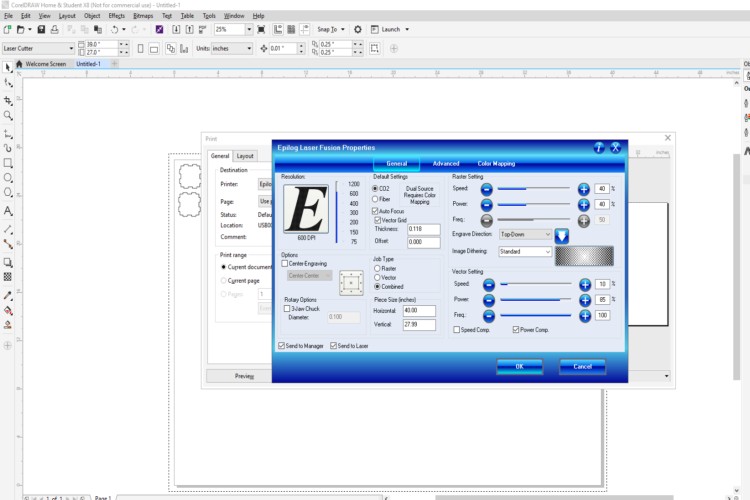Increase Raster Speed with plus button
750x500 pixels.
click(x=584, y=189)
